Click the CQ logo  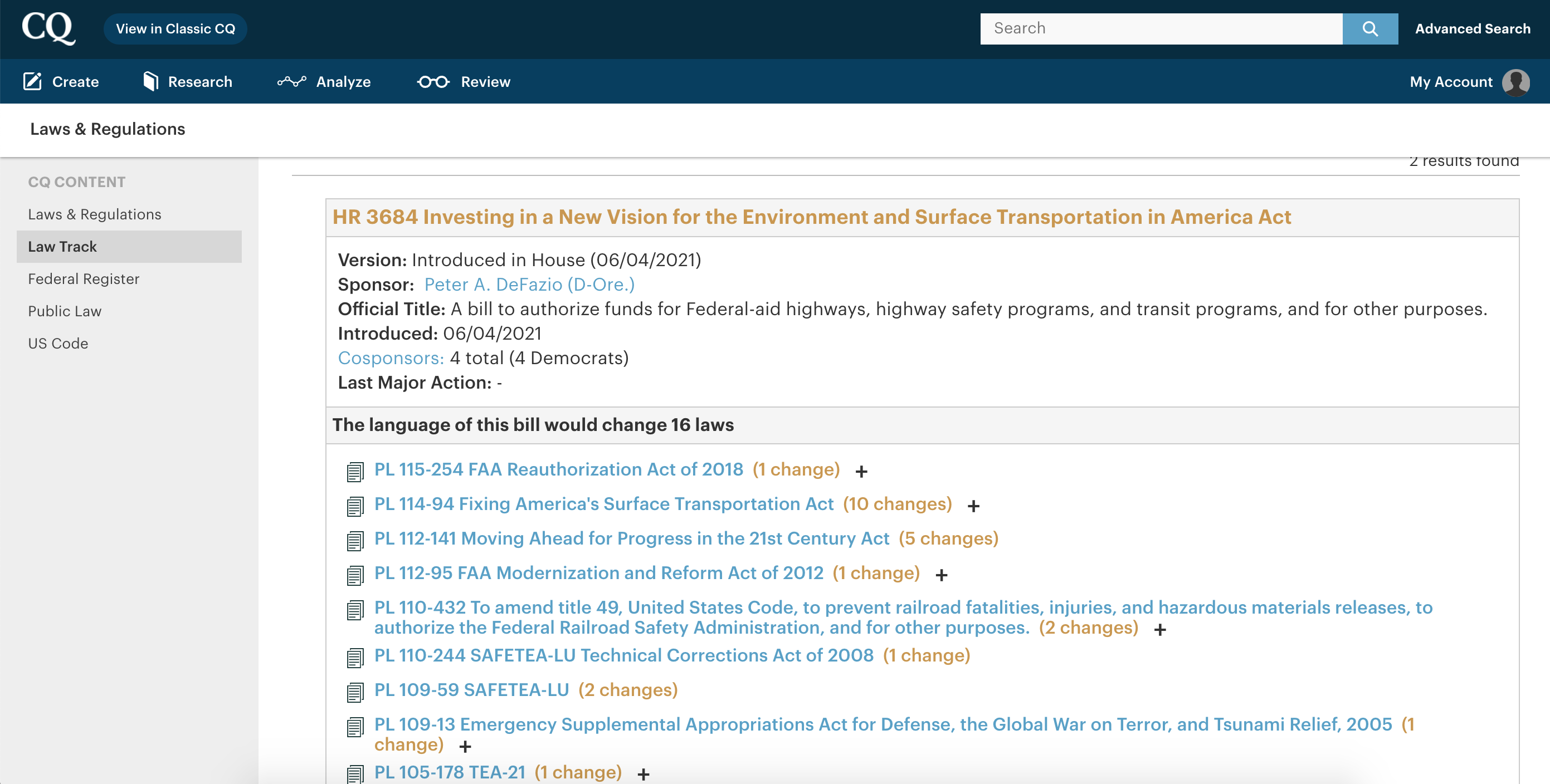coord(48,28)
